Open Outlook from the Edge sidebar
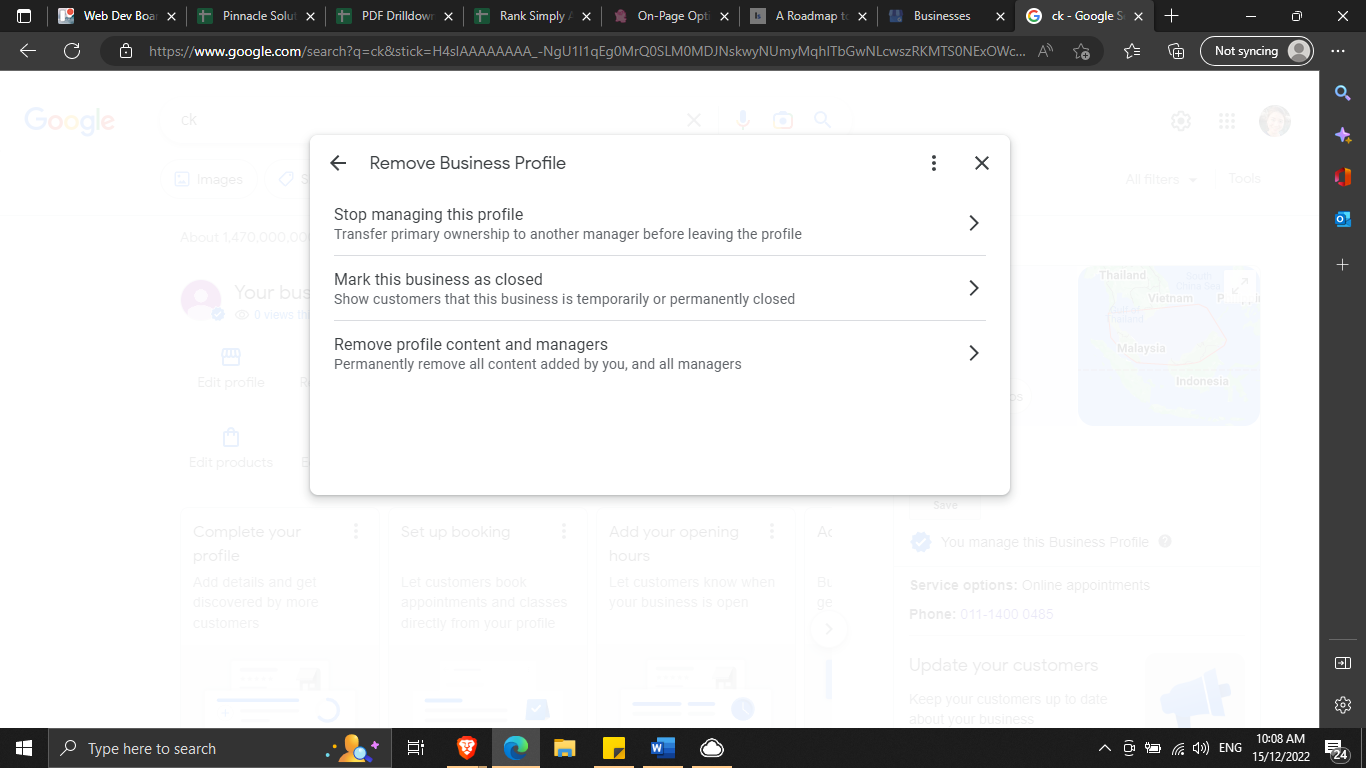The image size is (1366, 768). tap(1343, 219)
